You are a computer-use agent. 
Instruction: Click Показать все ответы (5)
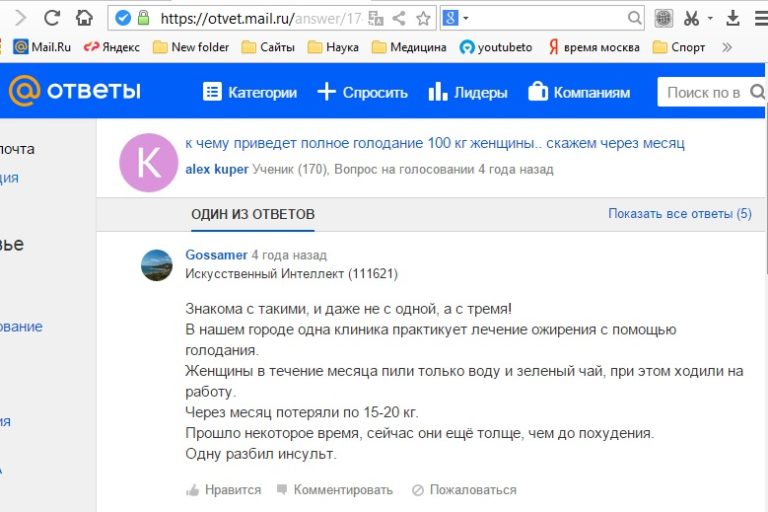click(680, 214)
